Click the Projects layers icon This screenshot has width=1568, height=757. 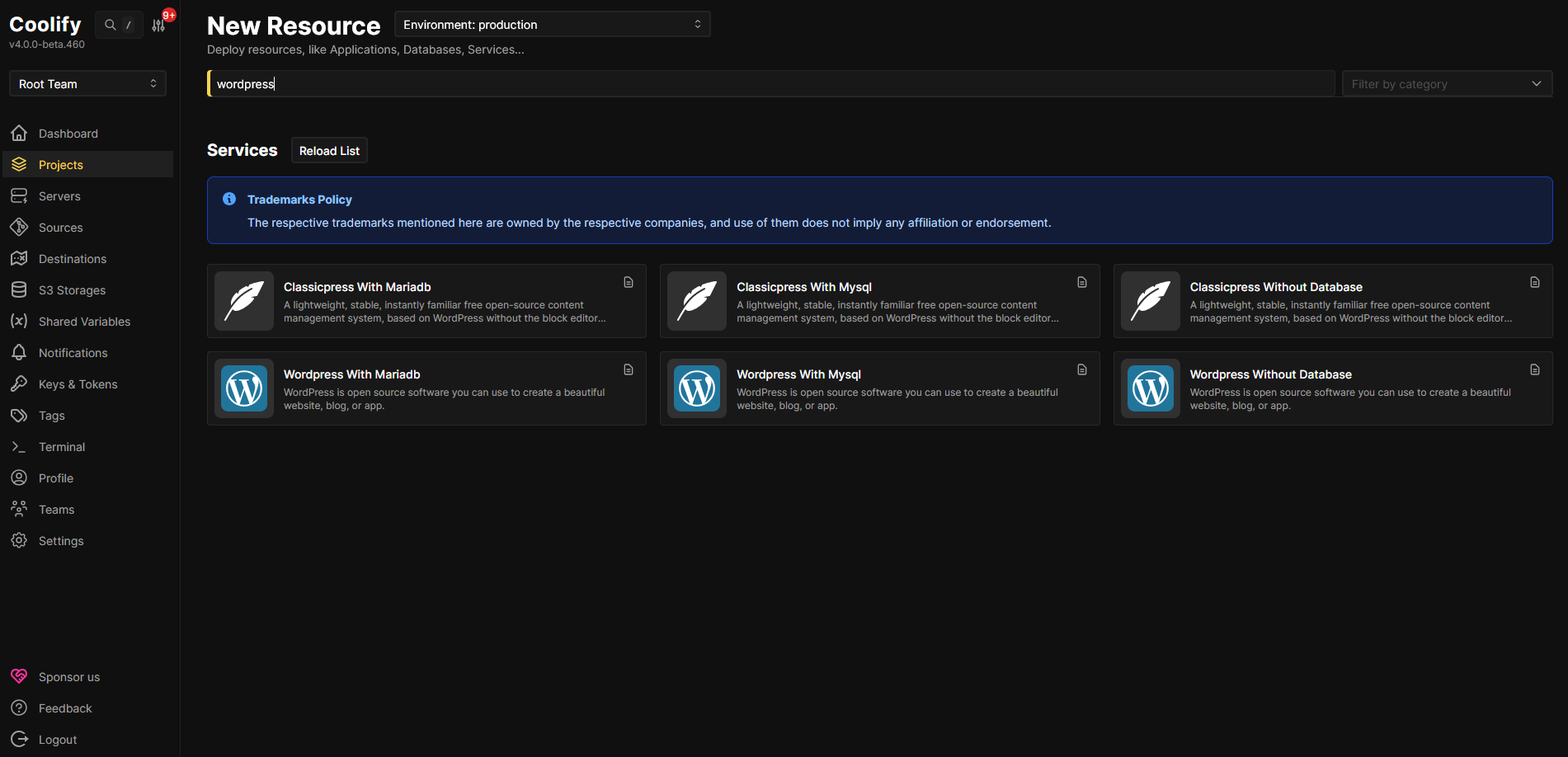point(19,165)
